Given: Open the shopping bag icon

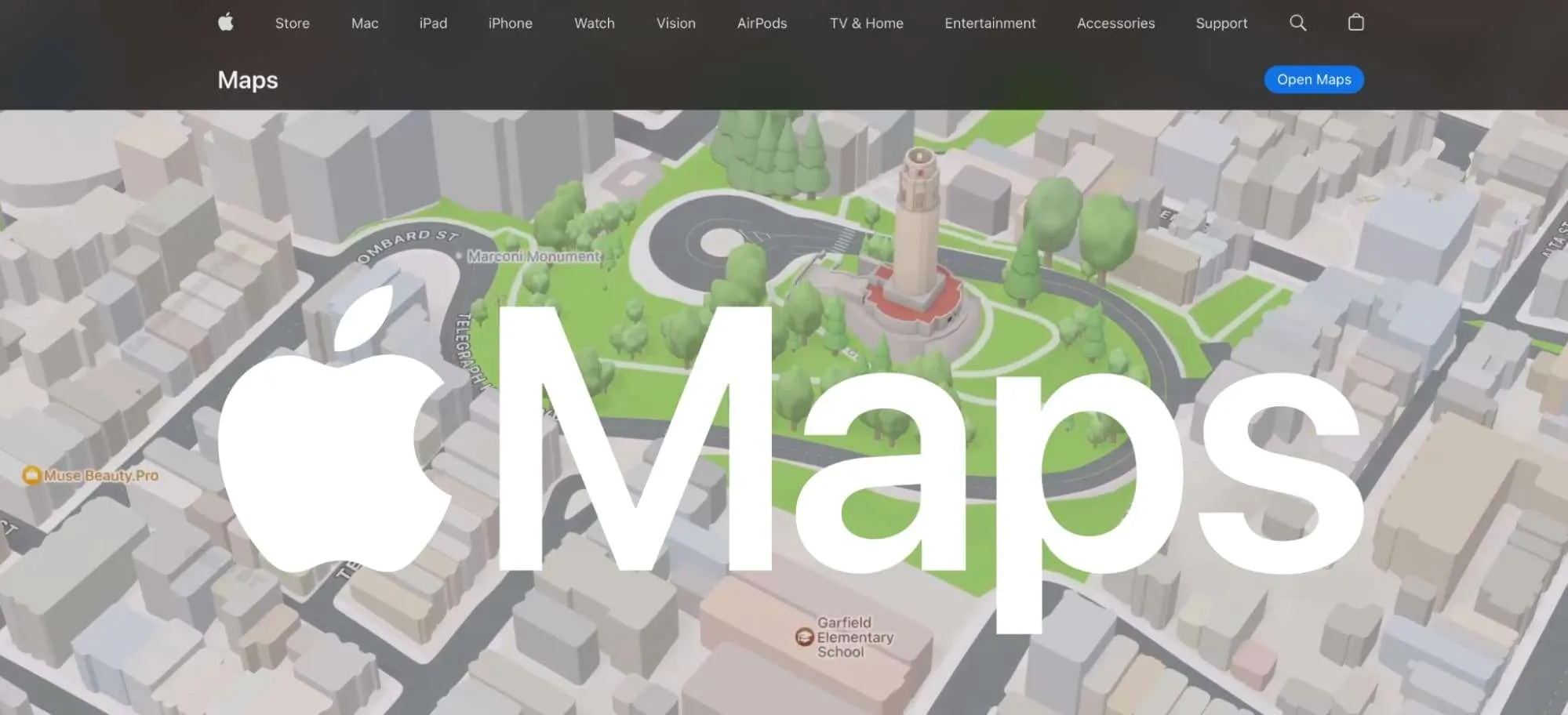Looking at the screenshot, I should pos(1356,23).
